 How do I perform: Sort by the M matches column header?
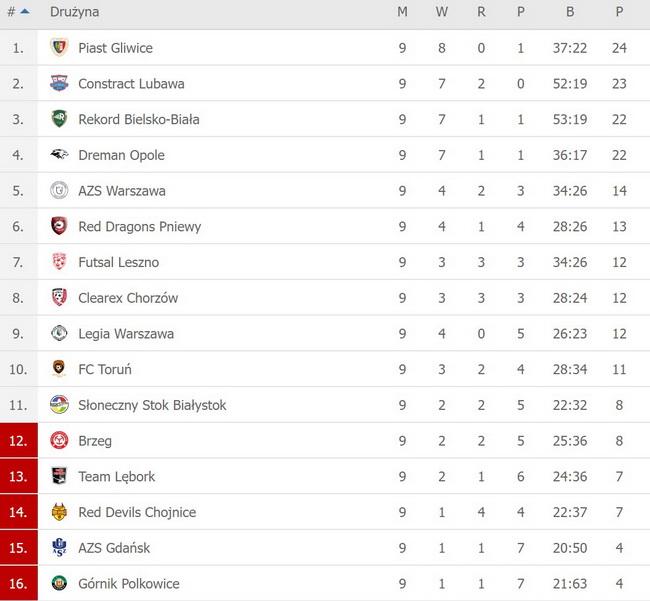click(x=402, y=12)
